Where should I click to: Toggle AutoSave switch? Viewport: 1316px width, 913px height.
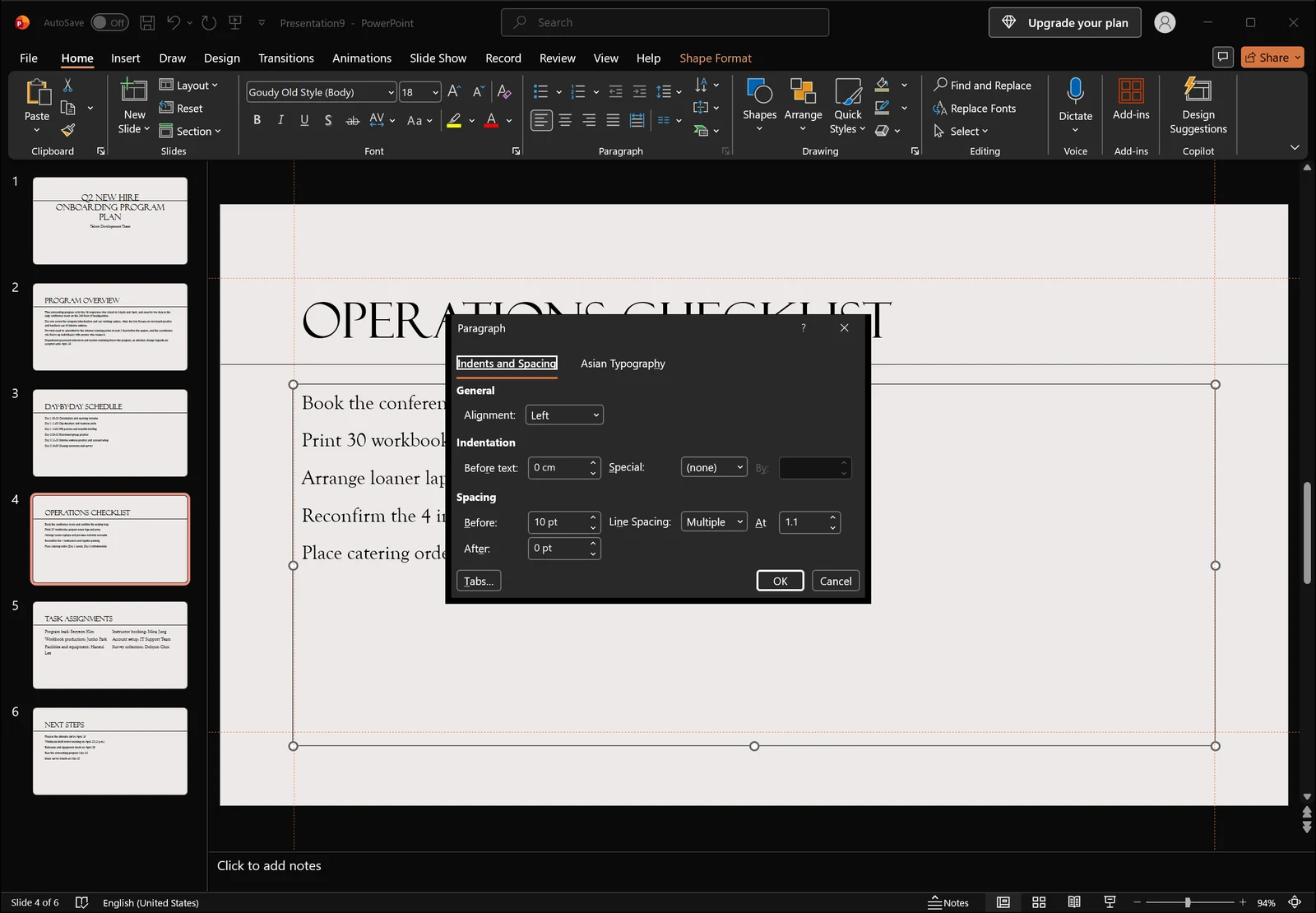coord(109,23)
